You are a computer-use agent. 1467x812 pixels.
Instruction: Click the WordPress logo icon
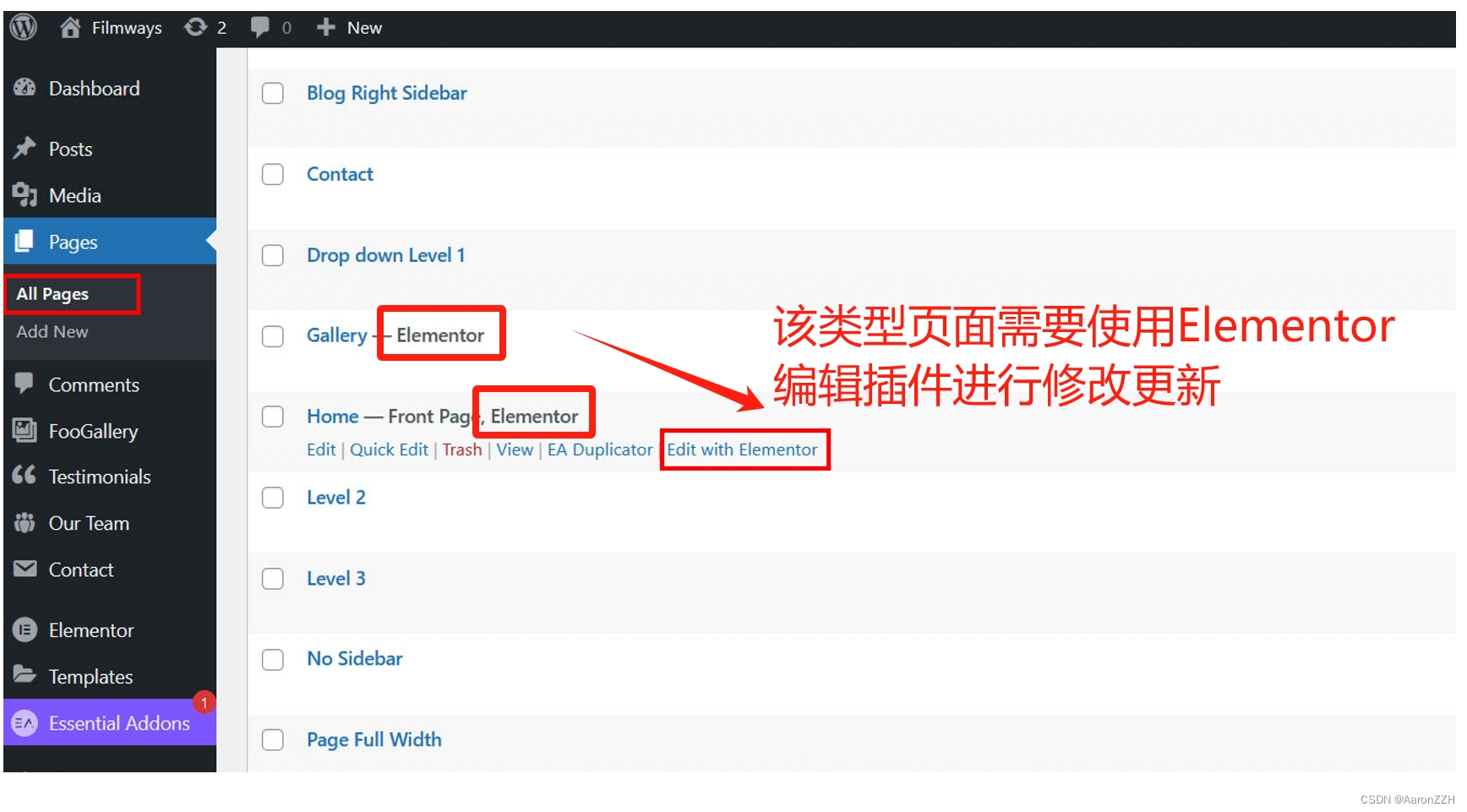24,28
